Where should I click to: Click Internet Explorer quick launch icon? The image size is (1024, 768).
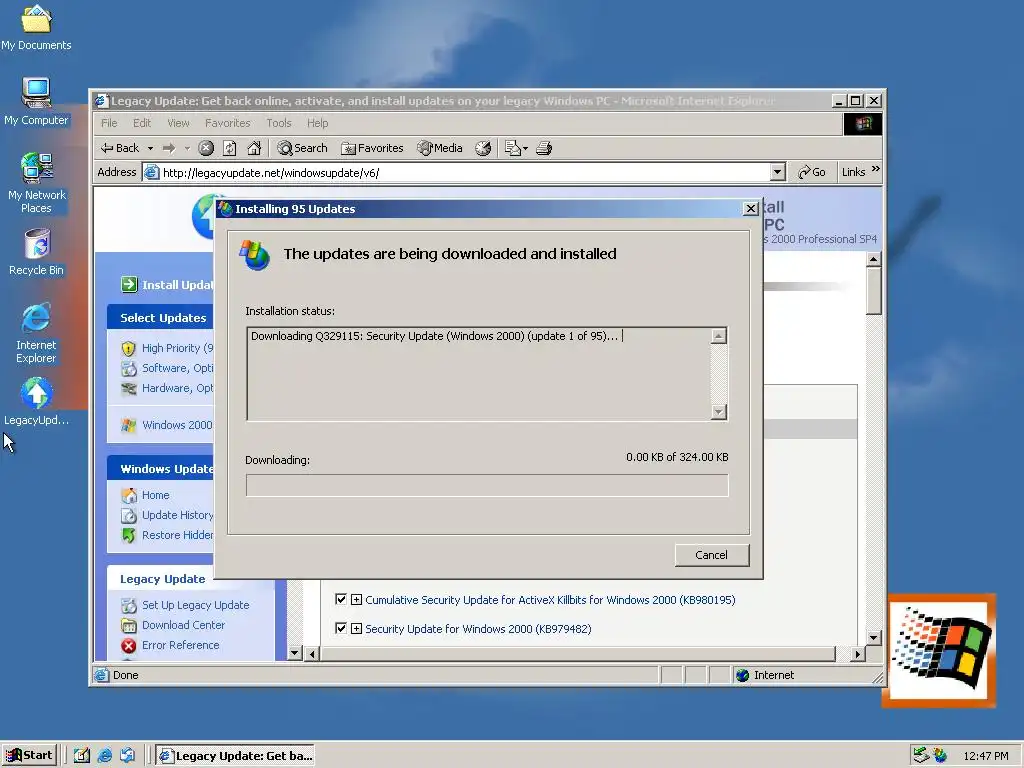[104, 756]
